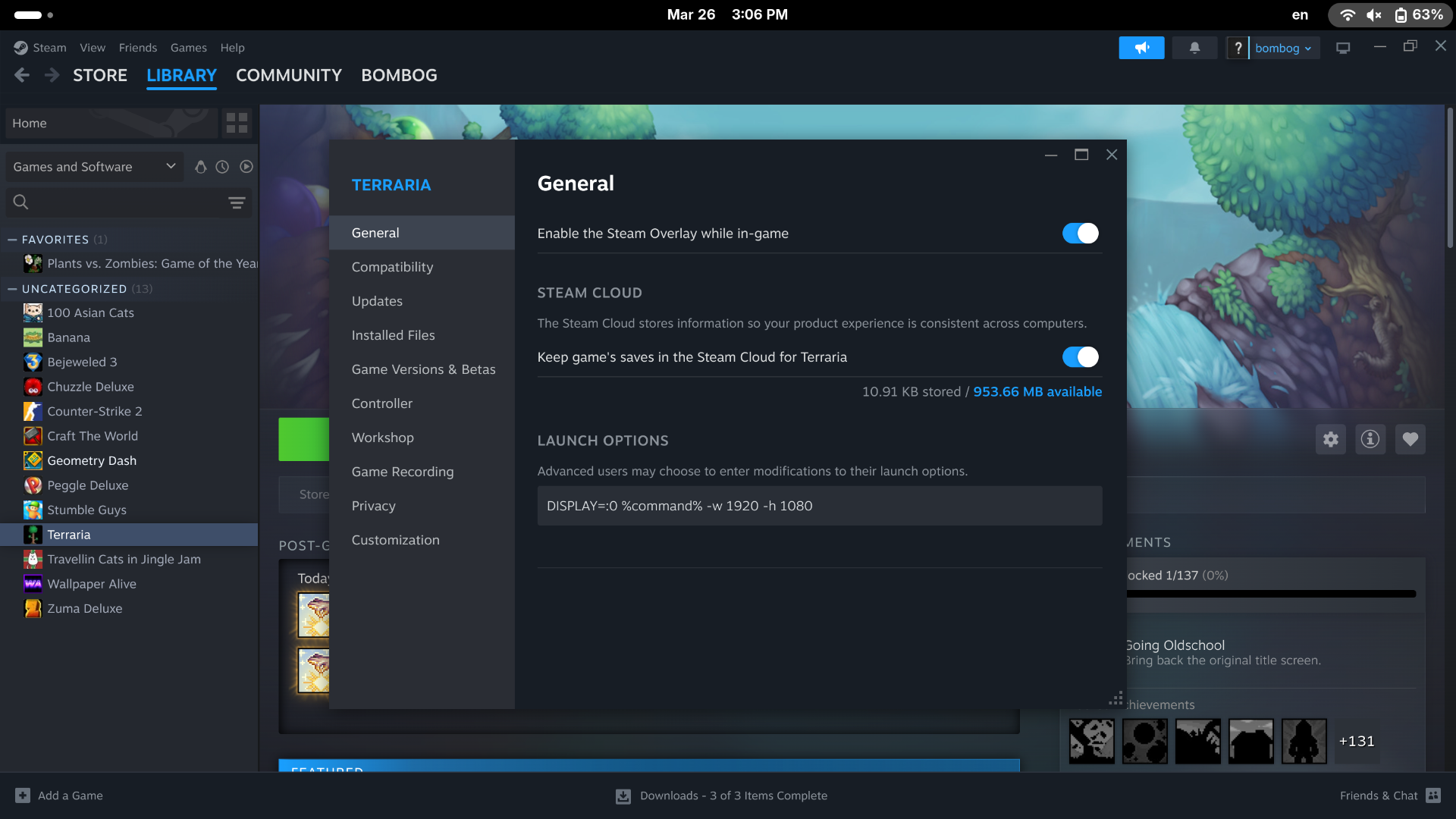Go back with the navigation arrow

(x=22, y=75)
